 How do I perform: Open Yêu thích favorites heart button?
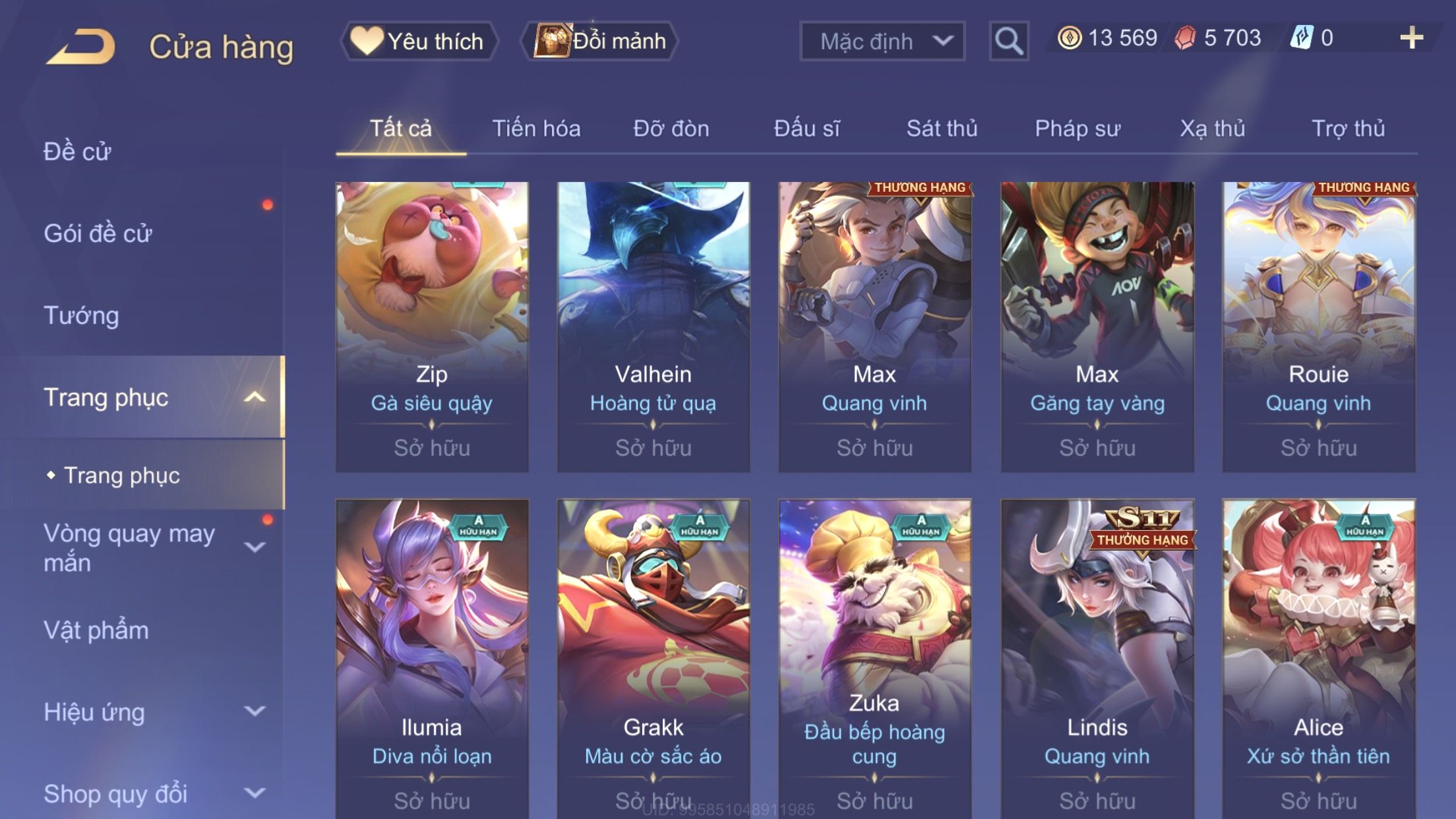419,41
